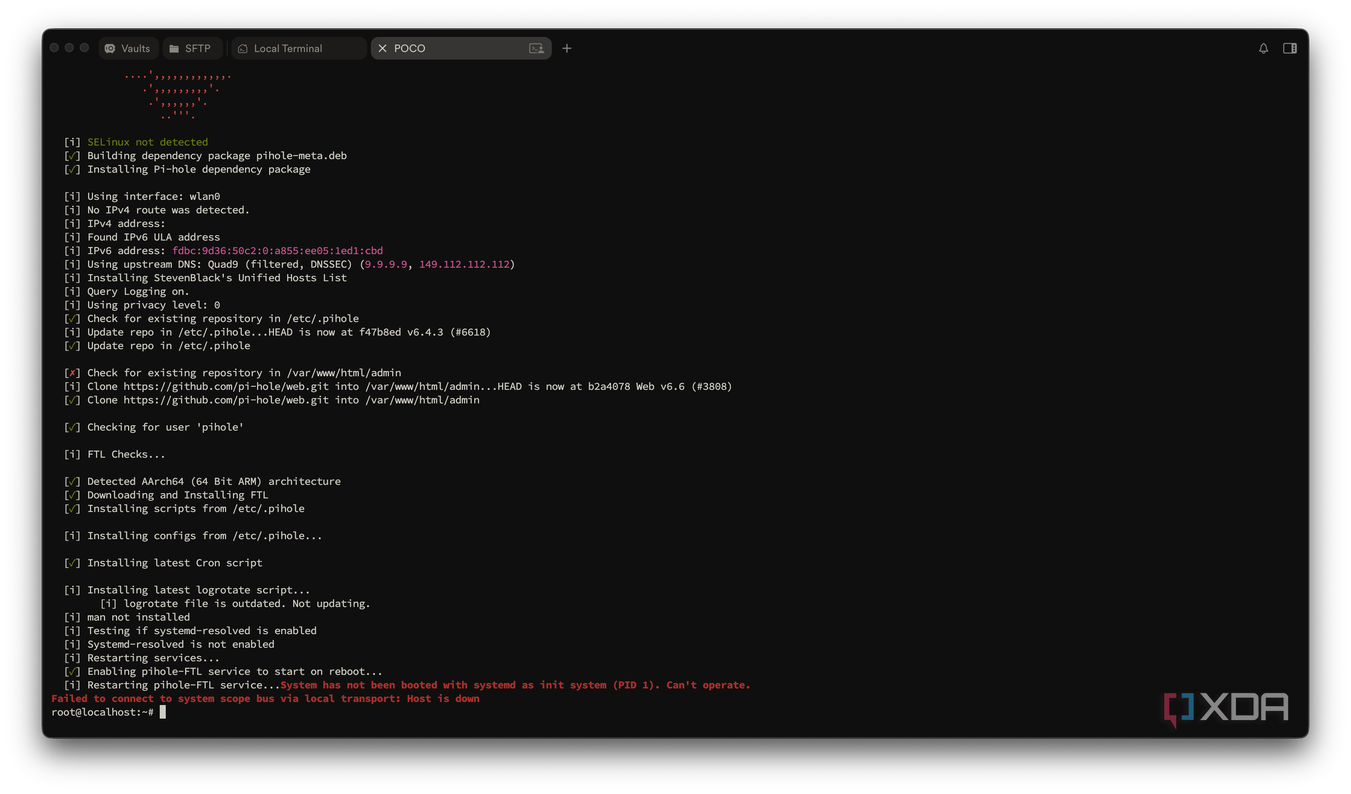Click the red 'System has not been booted with systemd' error
Screen dimensions: 1351x794
[515, 685]
